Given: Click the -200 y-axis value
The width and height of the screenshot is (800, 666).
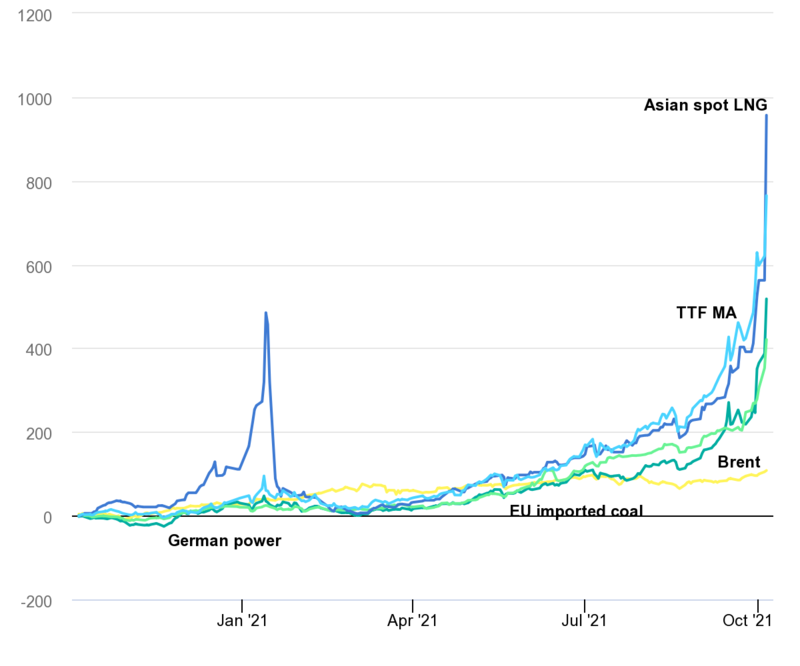Looking at the screenshot, I should tap(36, 601).
